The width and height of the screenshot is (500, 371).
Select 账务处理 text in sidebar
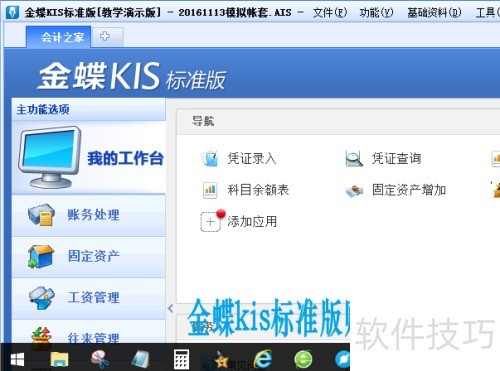(94, 215)
